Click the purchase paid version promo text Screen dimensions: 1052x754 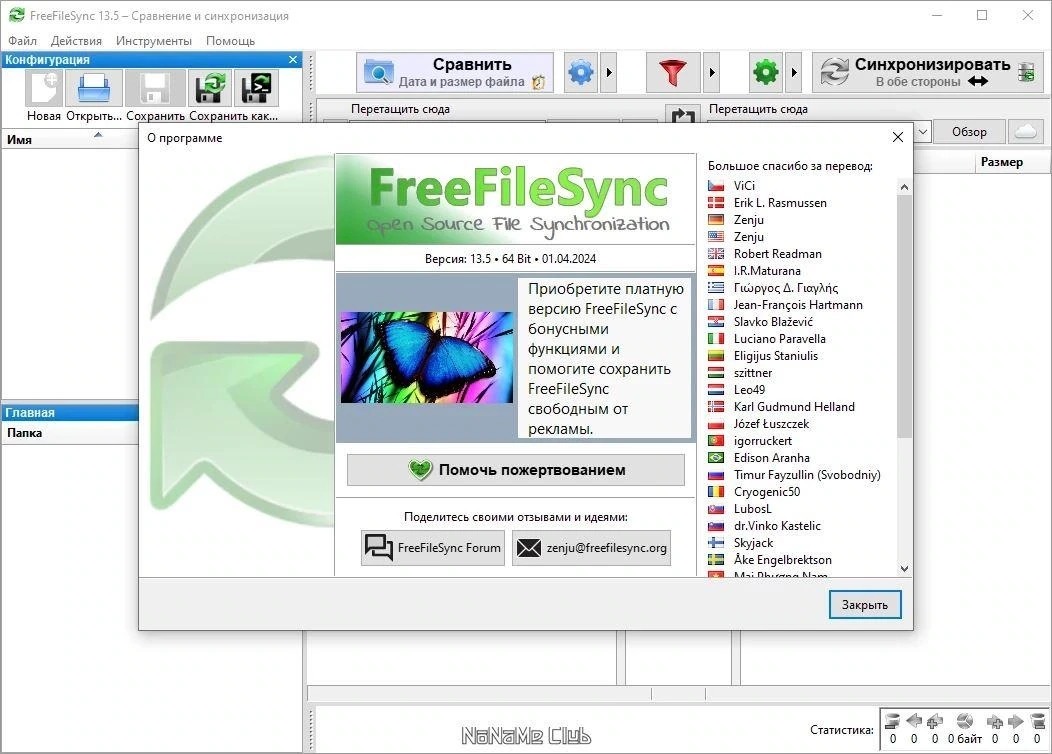pyautogui.click(x=604, y=359)
